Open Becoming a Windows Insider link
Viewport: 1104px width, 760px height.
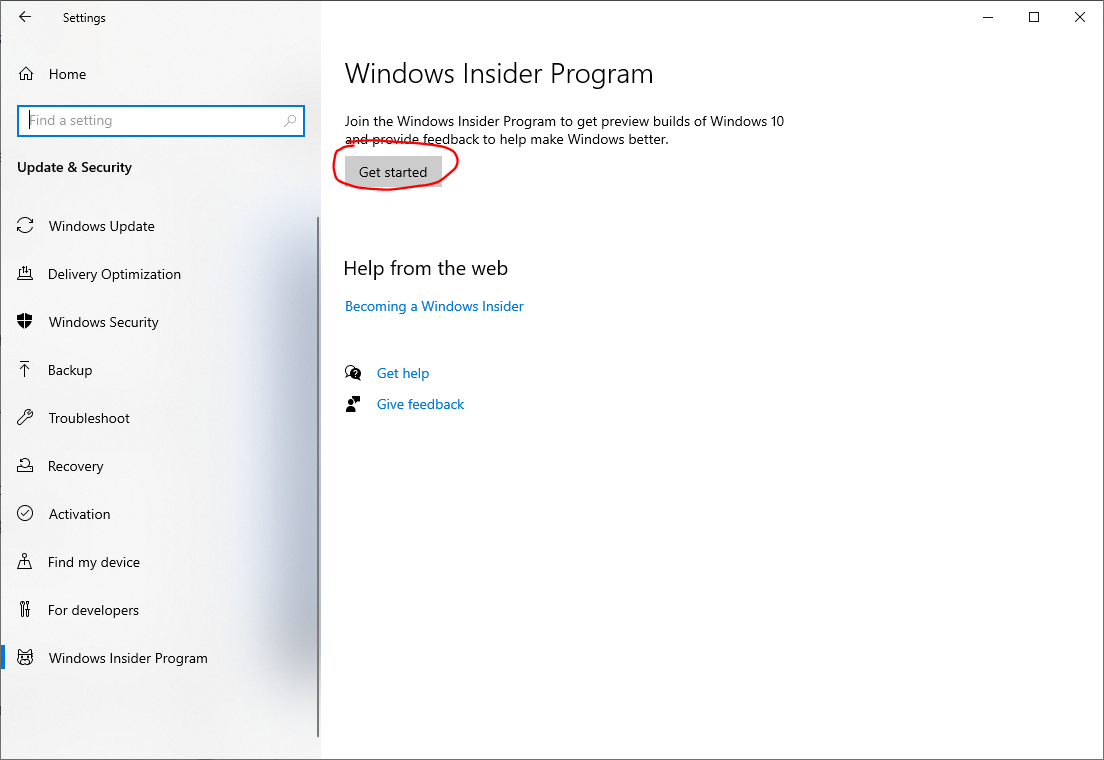coord(434,306)
